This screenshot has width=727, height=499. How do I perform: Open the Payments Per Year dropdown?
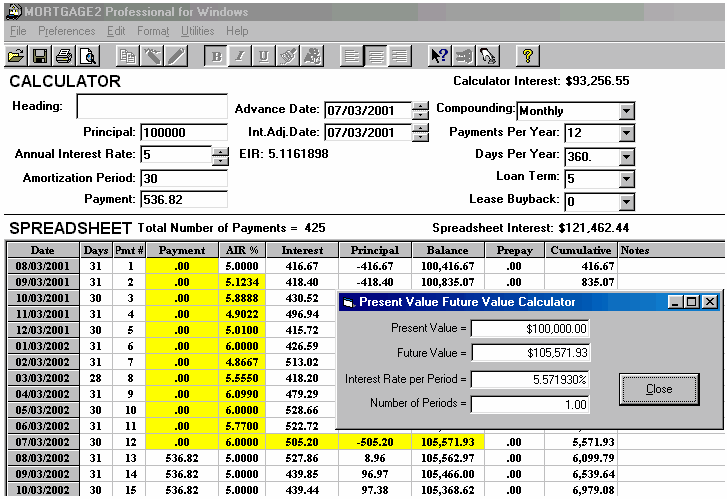point(626,133)
